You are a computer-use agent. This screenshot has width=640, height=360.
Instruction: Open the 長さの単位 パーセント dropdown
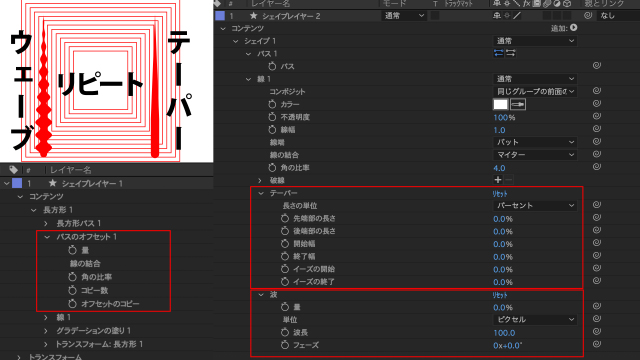pos(535,205)
